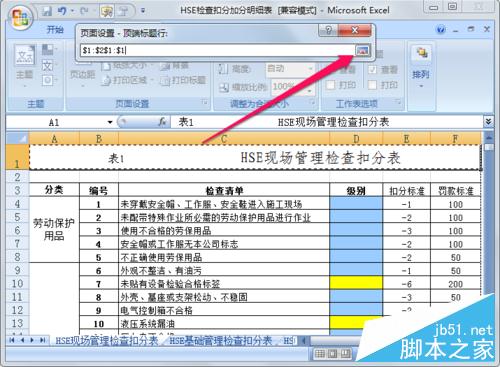Image resolution: width=500 pixels, height=367 pixels.
Task: Open the Name Box dropdown arrow
Action: 110,122
